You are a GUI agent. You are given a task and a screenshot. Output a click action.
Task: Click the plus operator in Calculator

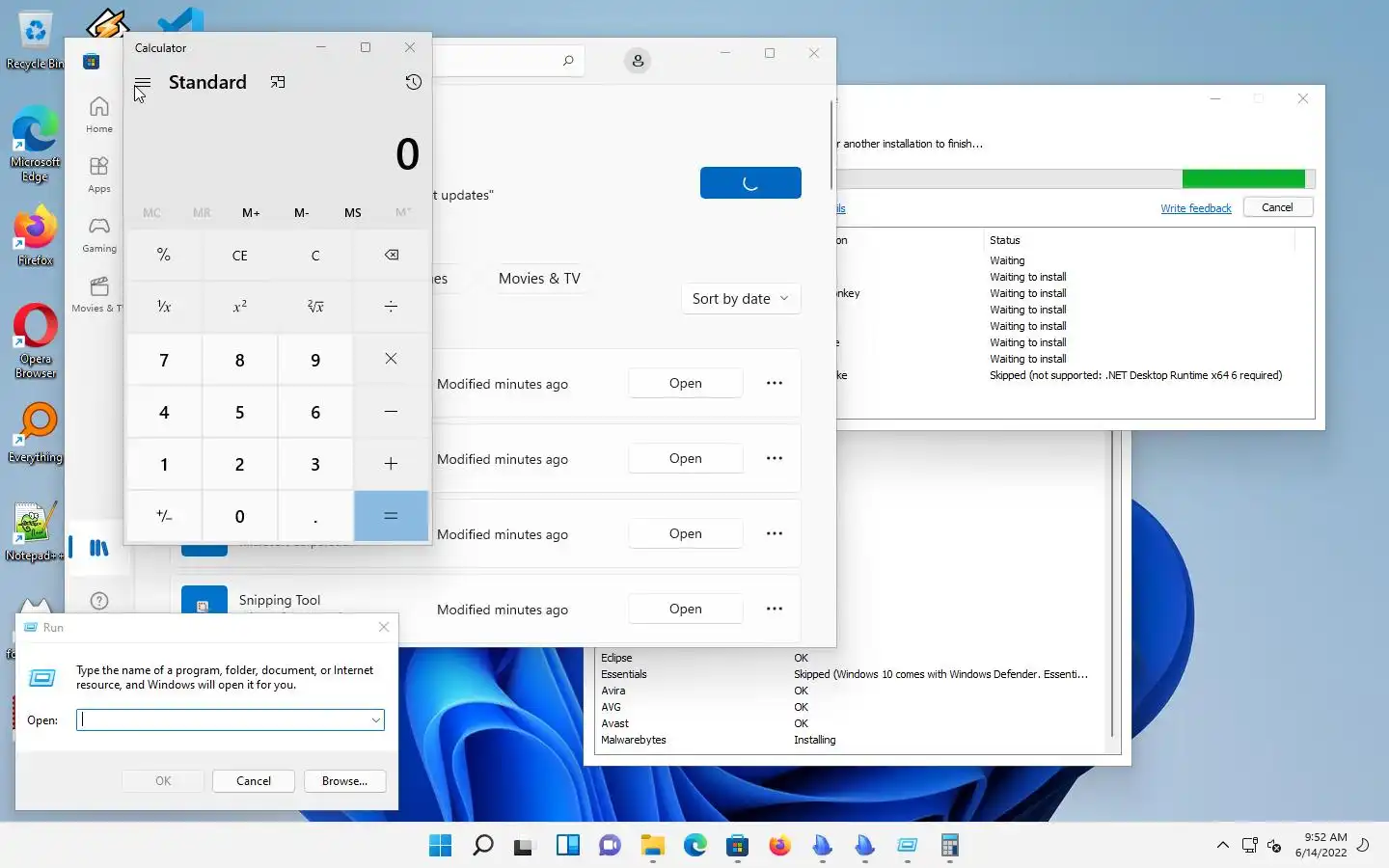391,464
